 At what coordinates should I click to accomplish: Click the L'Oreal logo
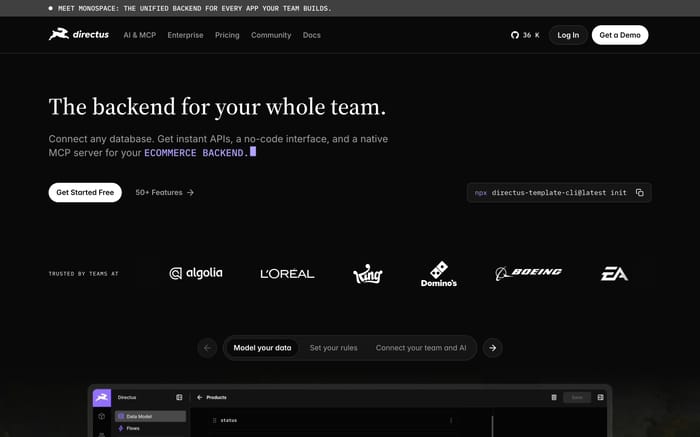click(x=287, y=274)
